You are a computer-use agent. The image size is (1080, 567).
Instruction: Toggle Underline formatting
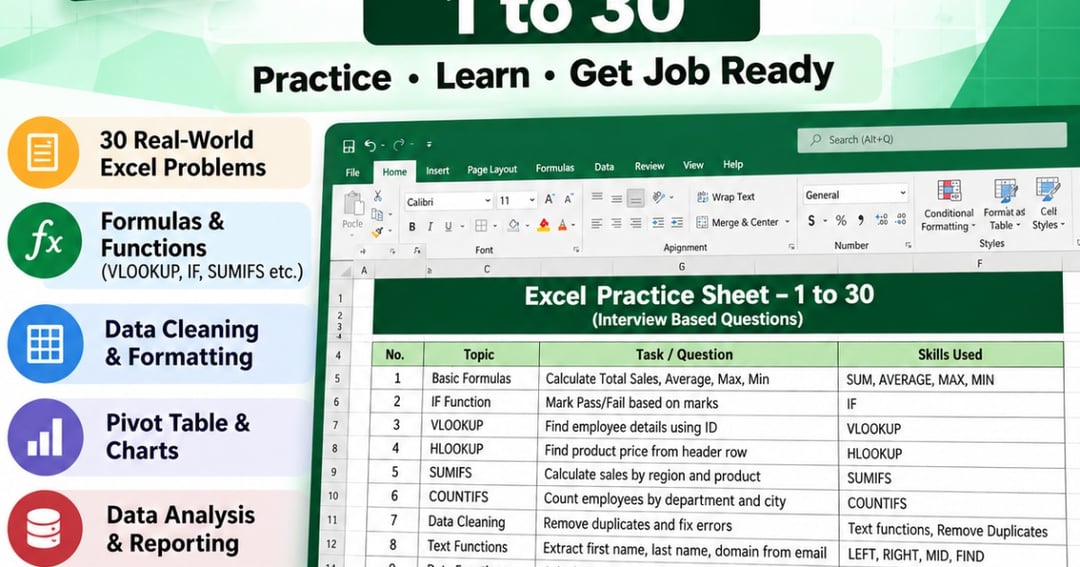tap(448, 226)
